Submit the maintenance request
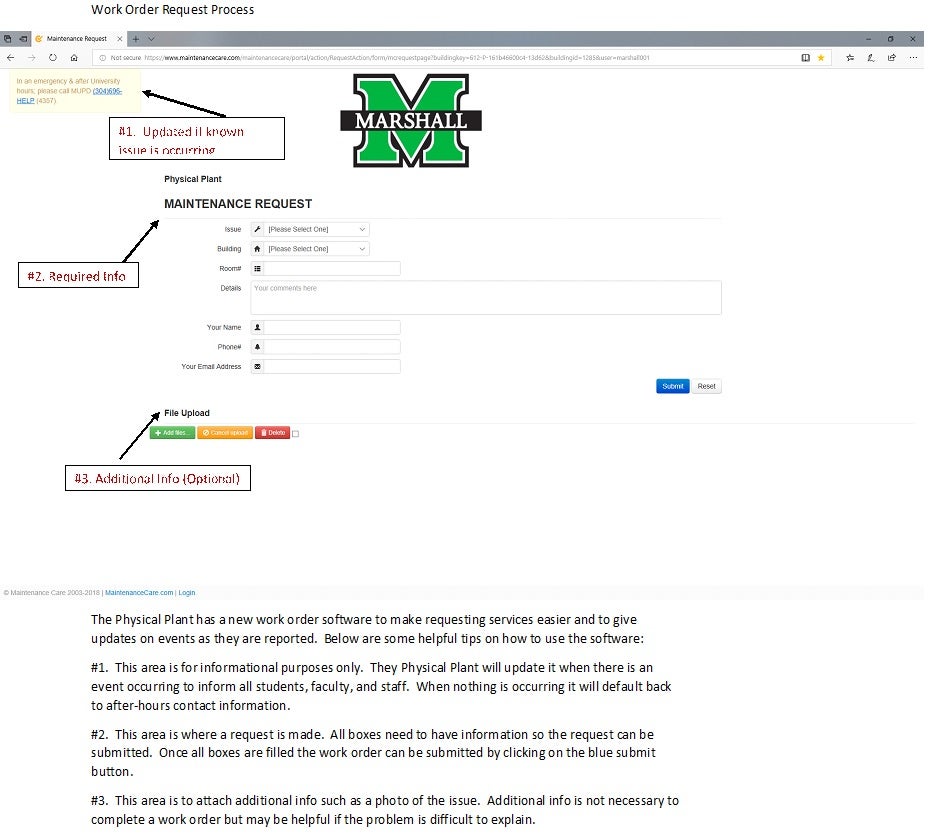Screen dimensions: 936x835 click(x=672, y=386)
